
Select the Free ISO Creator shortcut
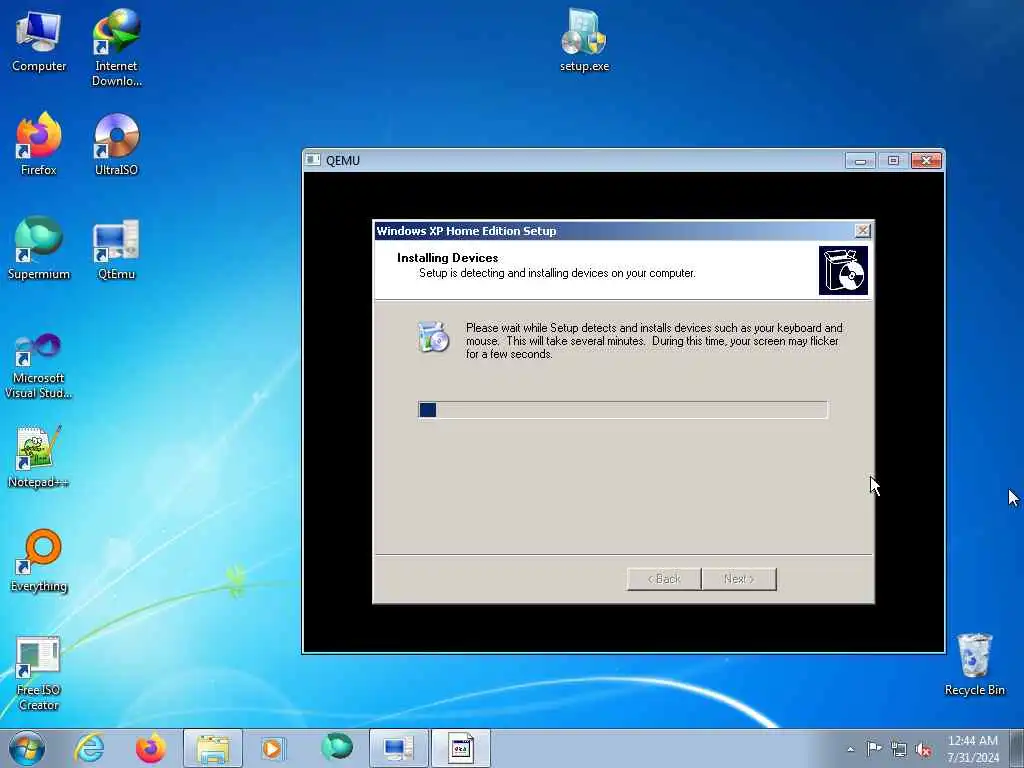[39, 673]
